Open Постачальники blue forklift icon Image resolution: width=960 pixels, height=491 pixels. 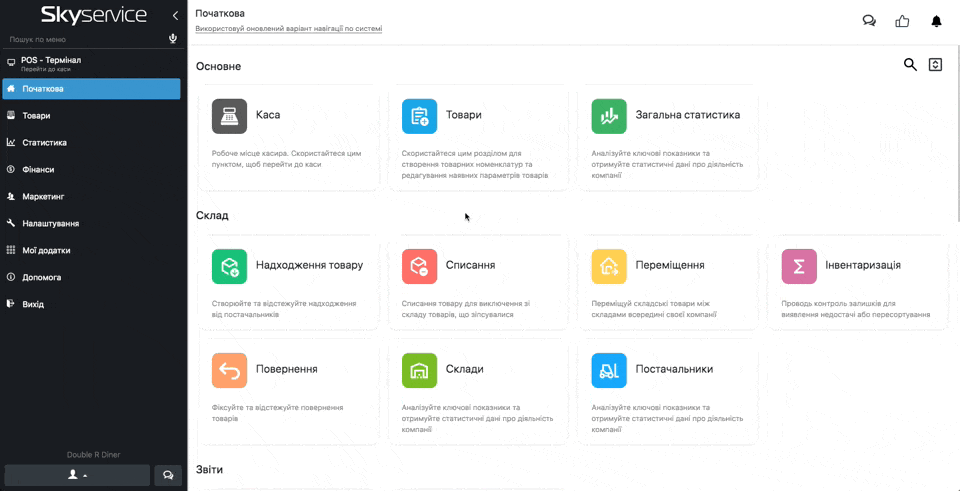click(x=609, y=370)
